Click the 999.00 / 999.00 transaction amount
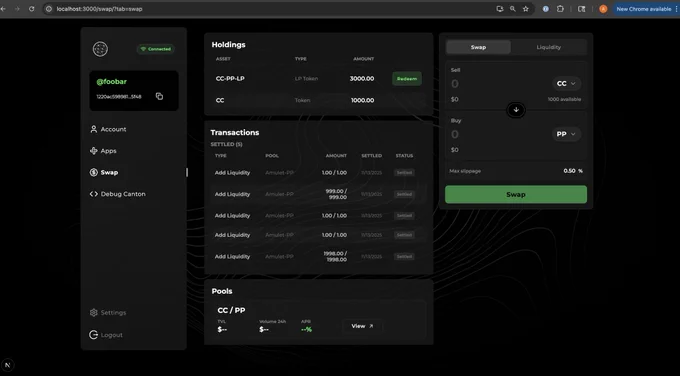The image size is (680, 376). point(336,194)
